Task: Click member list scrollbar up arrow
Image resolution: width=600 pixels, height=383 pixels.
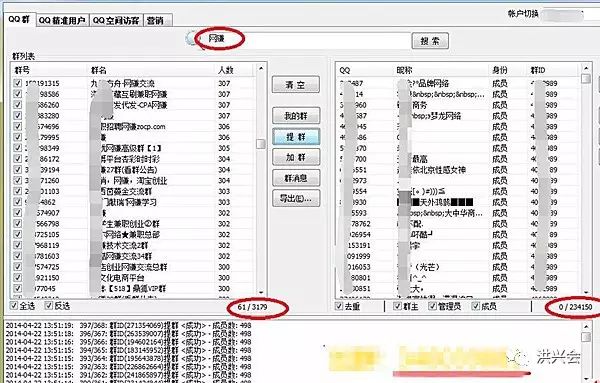Action: [x=586, y=68]
